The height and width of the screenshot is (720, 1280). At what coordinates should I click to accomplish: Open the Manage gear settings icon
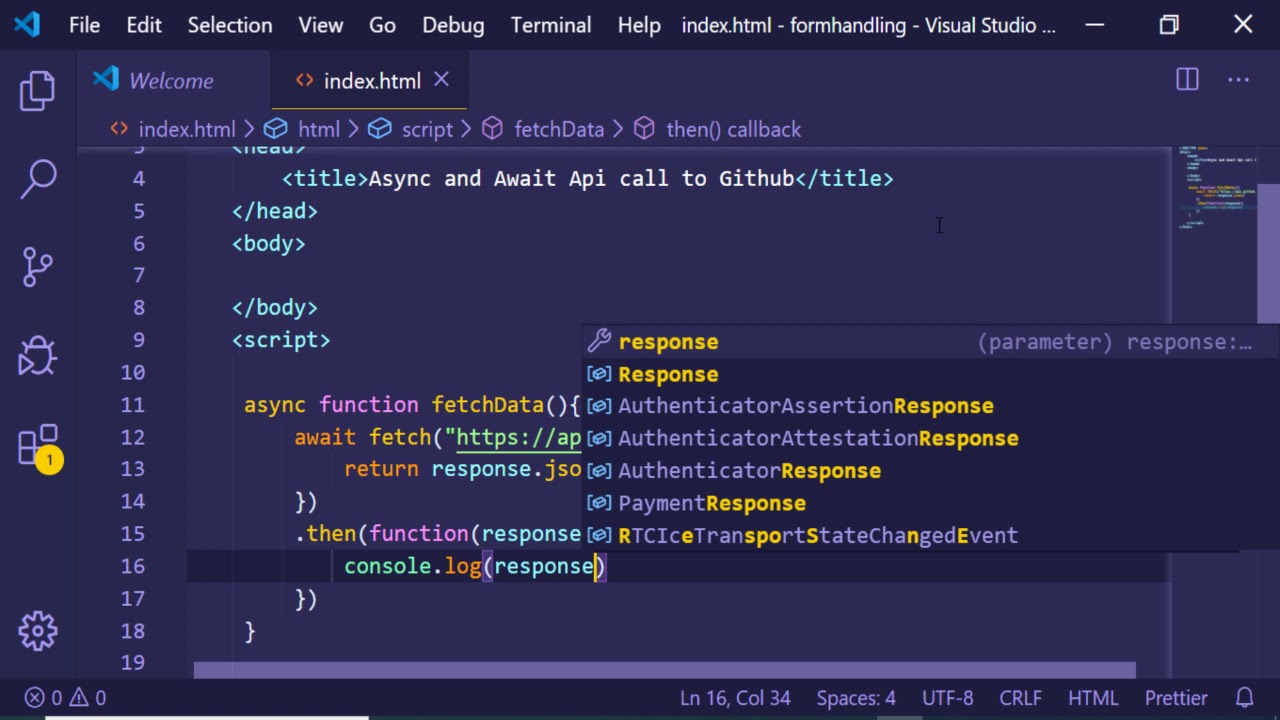(38, 631)
